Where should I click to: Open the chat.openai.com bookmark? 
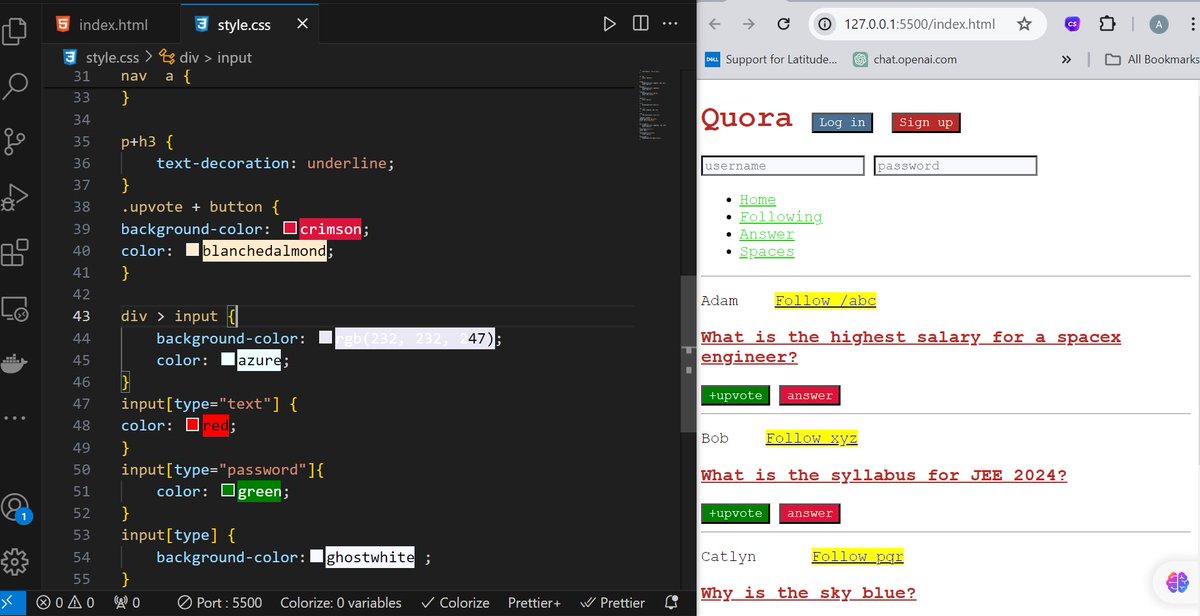click(x=905, y=60)
